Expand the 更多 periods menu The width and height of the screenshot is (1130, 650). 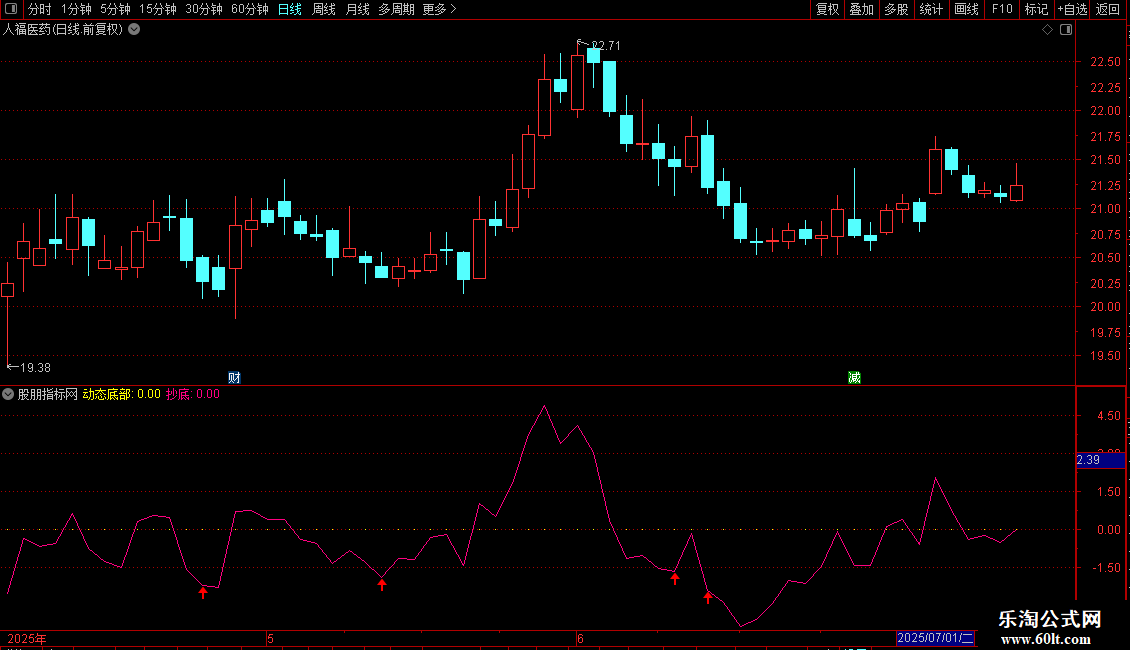(x=439, y=9)
